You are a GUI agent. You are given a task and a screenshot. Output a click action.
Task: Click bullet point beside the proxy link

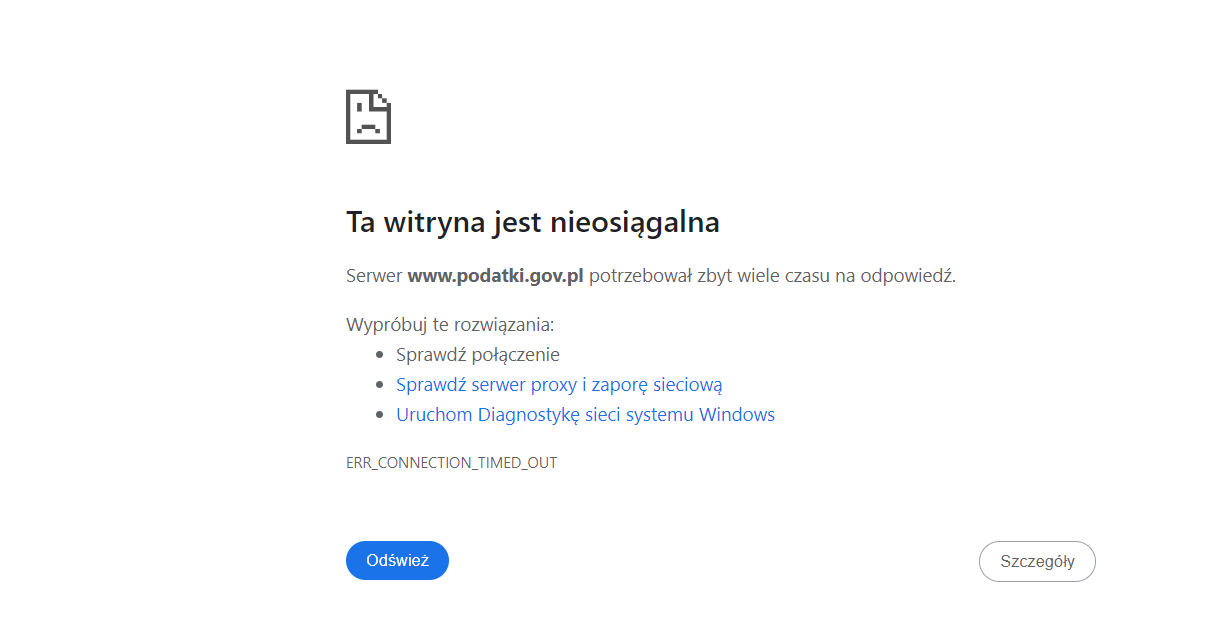click(380, 385)
